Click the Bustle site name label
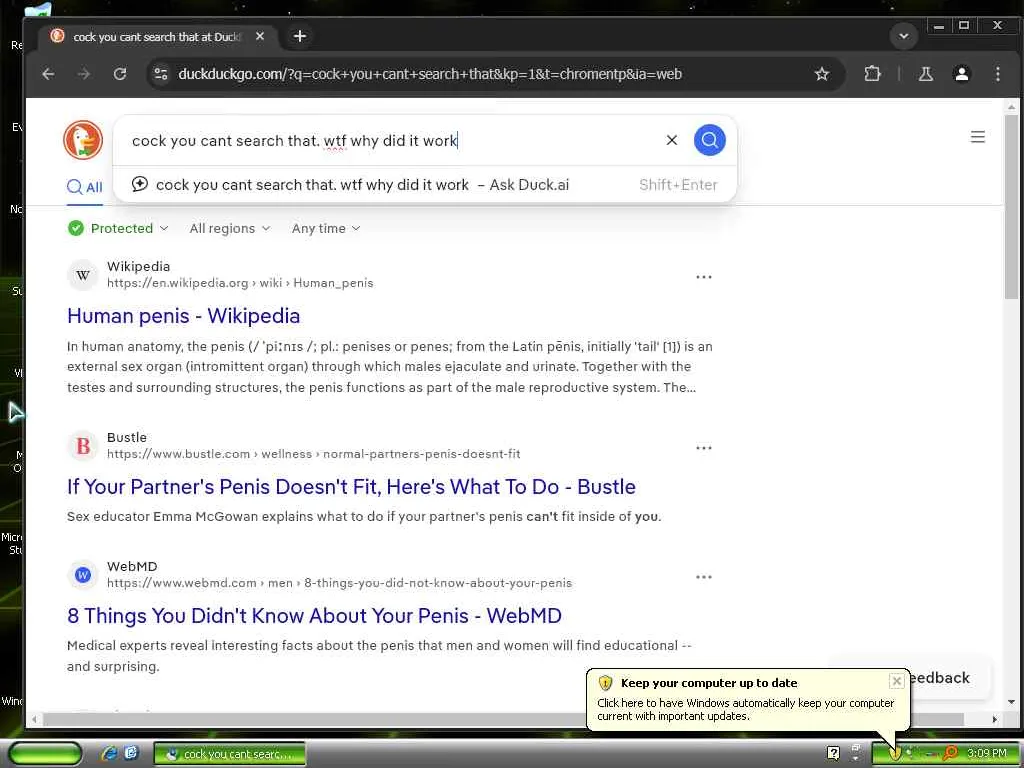This screenshot has width=1024, height=768. (x=127, y=438)
